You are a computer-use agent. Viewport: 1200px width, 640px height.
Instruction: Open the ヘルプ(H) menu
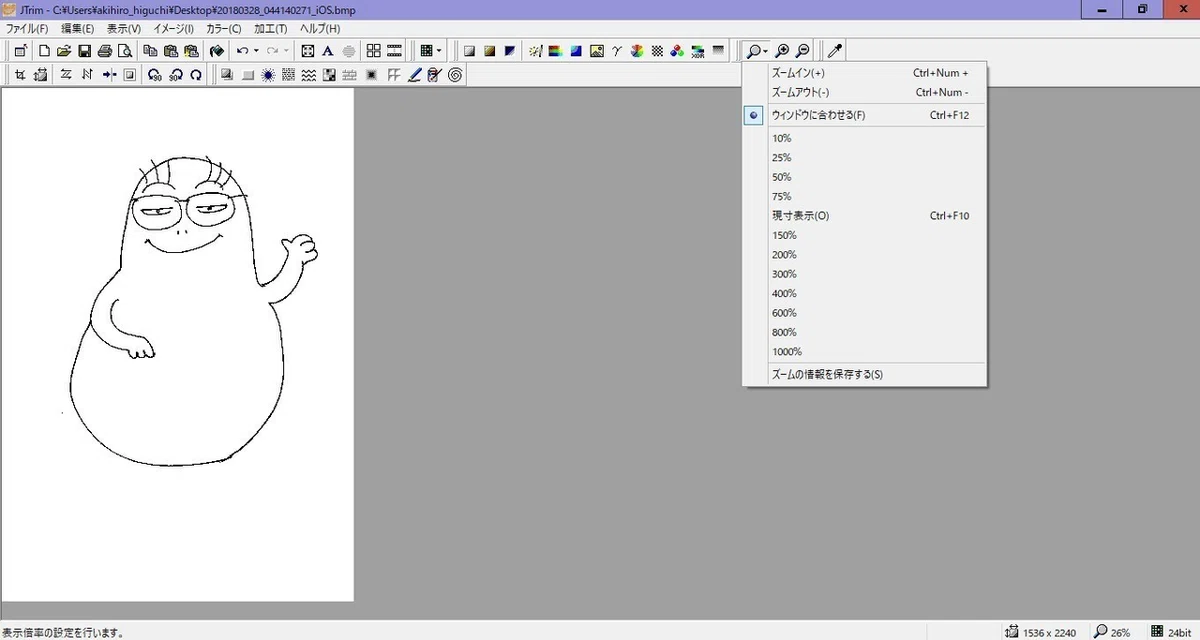(x=320, y=29)
